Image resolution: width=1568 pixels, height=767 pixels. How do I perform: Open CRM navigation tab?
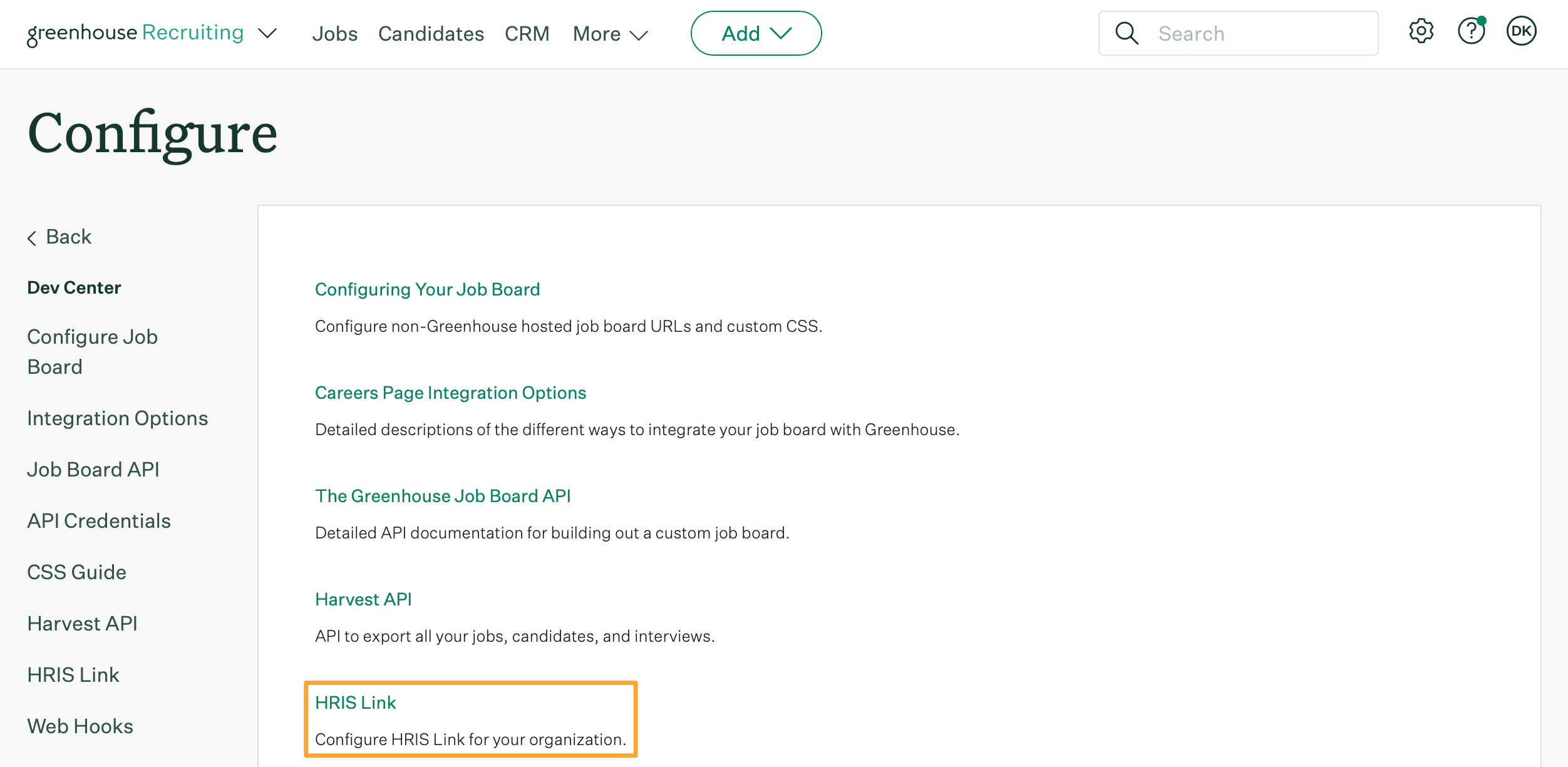point(527,33)
